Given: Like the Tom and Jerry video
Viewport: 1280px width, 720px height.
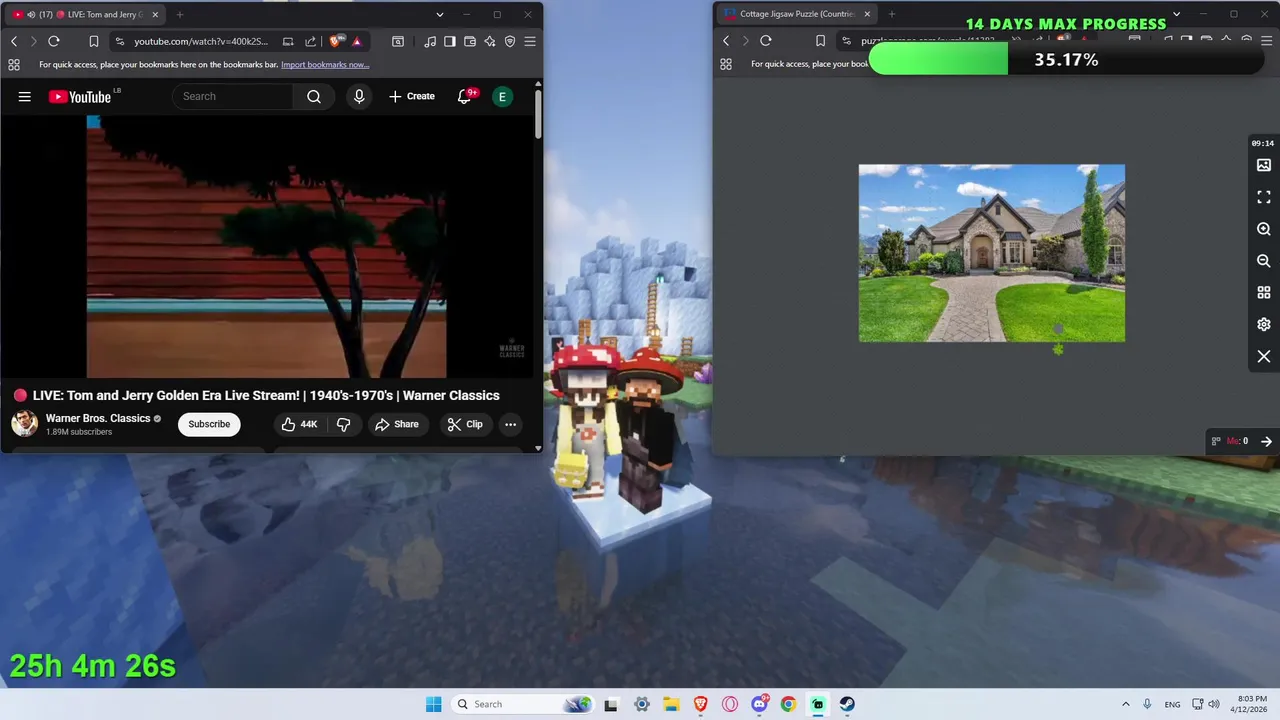Looking at the screenshot, I should 299,424.
